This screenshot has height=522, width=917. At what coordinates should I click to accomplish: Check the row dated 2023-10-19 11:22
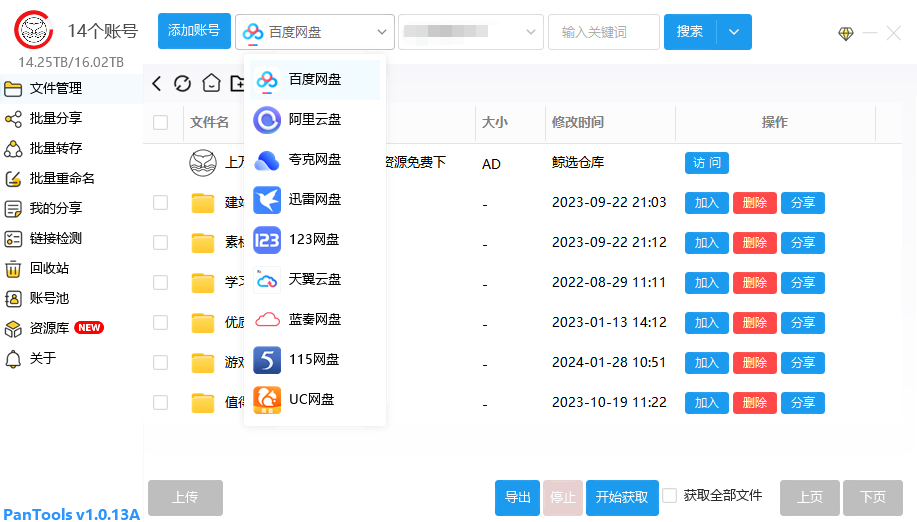pos(160,403)
